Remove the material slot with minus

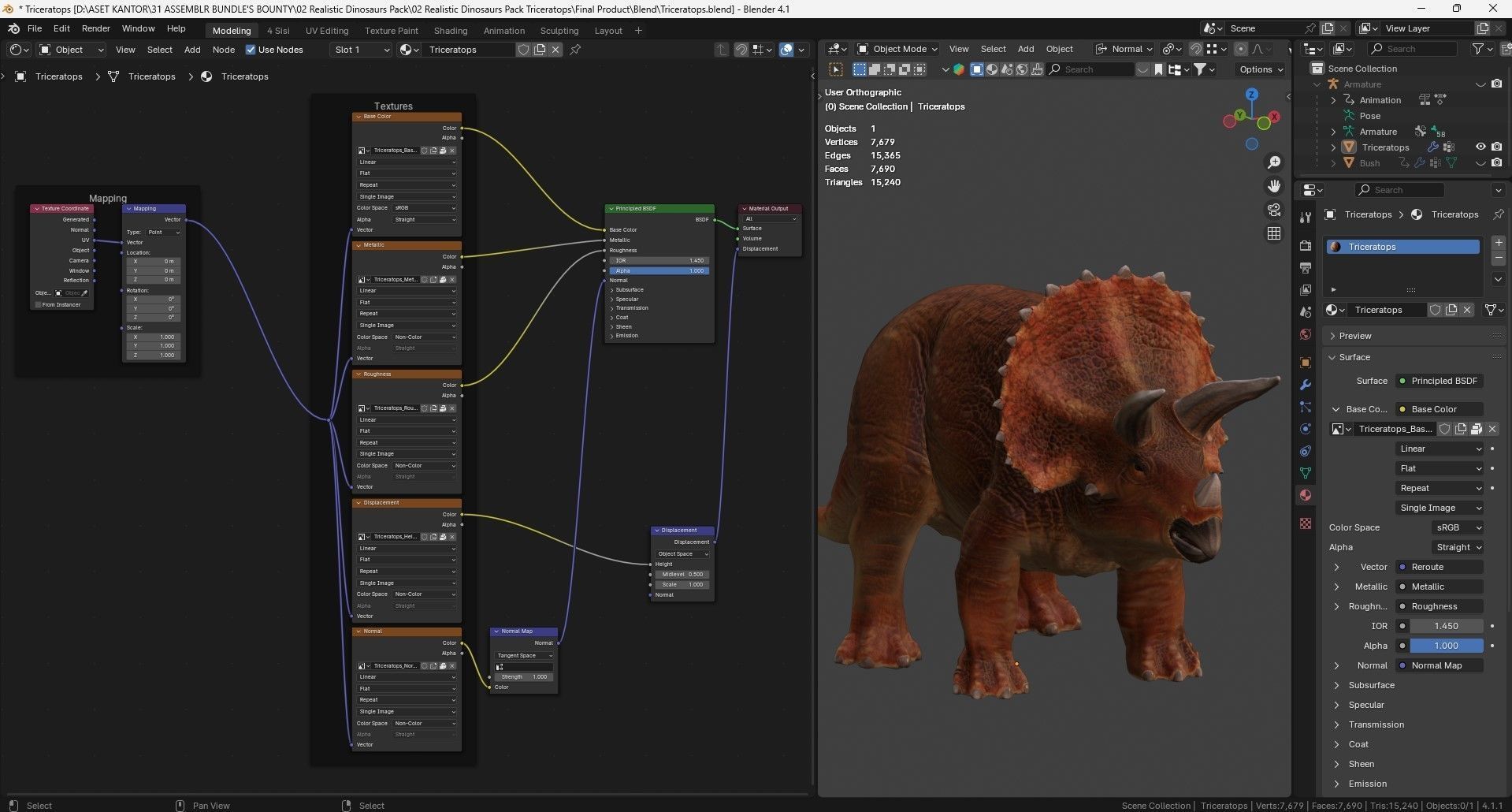[1499, 259]
